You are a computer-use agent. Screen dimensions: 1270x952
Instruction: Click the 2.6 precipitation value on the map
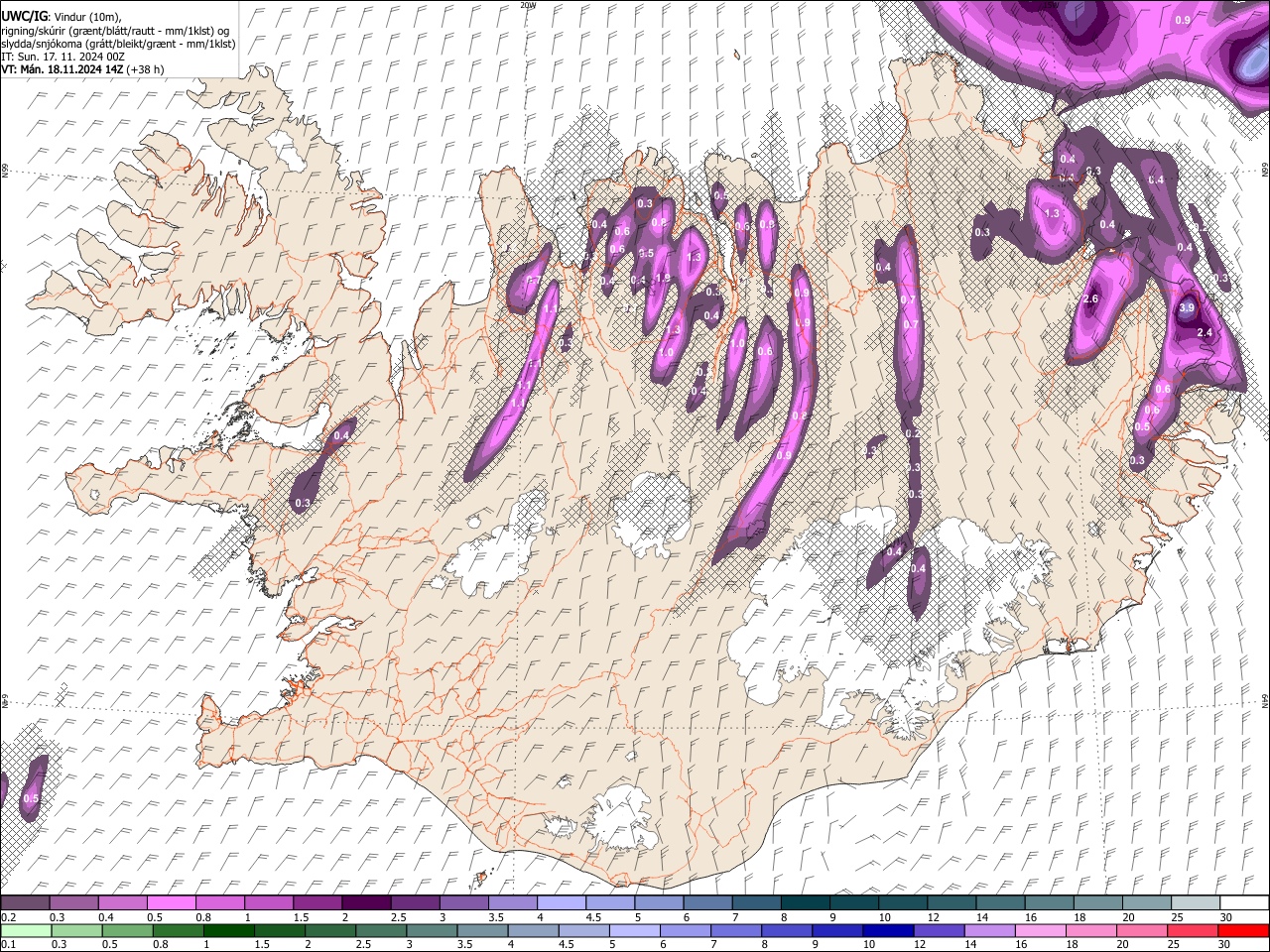[x=1090, y=299]
